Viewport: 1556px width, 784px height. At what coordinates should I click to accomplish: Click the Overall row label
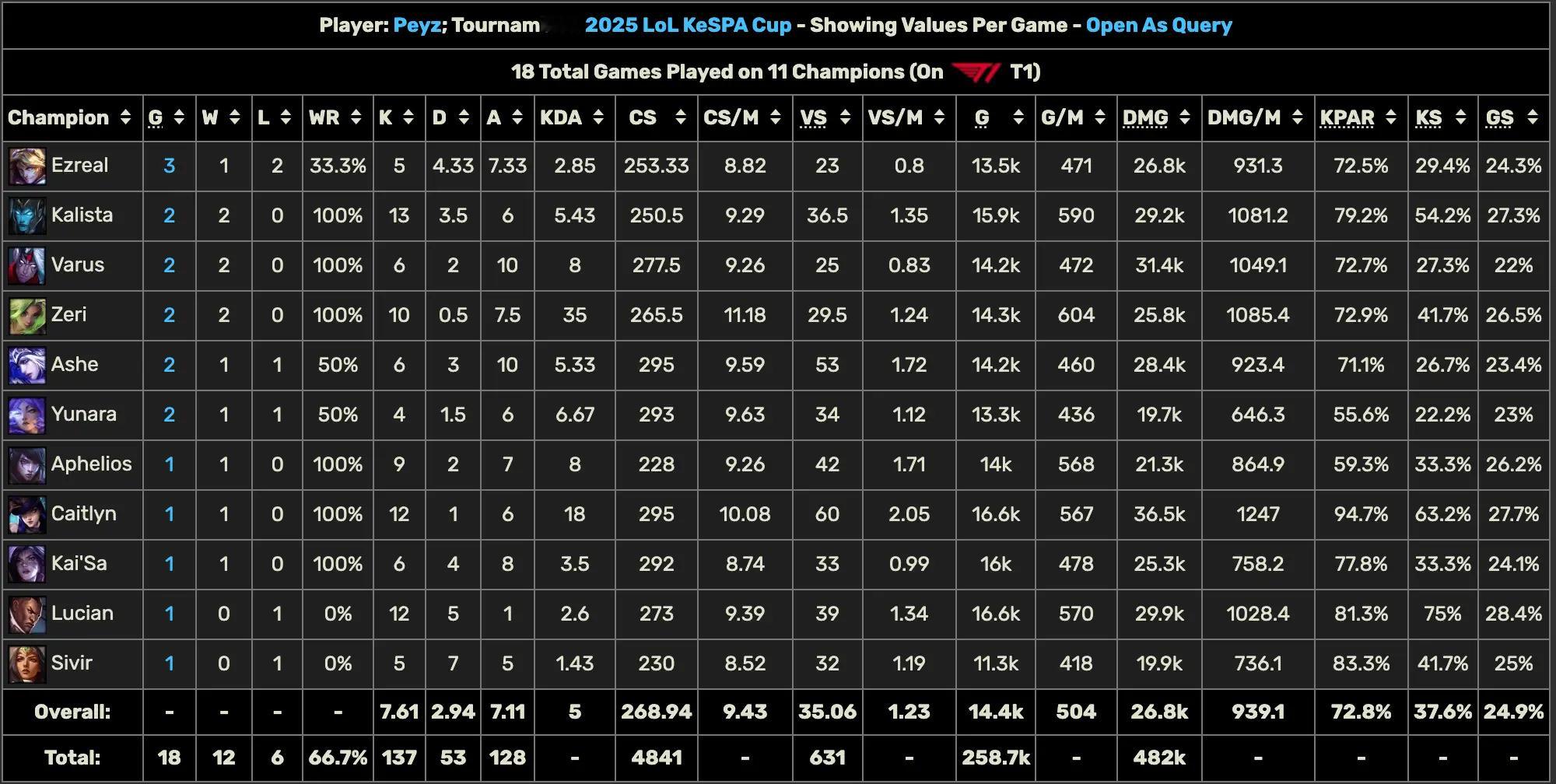click(x=72, y=712)
